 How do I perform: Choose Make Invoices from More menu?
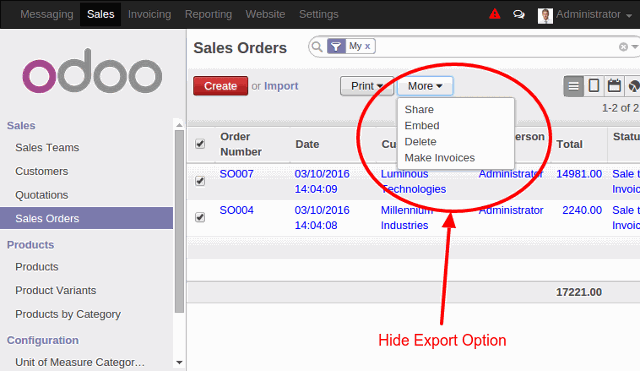click(440, 158)
